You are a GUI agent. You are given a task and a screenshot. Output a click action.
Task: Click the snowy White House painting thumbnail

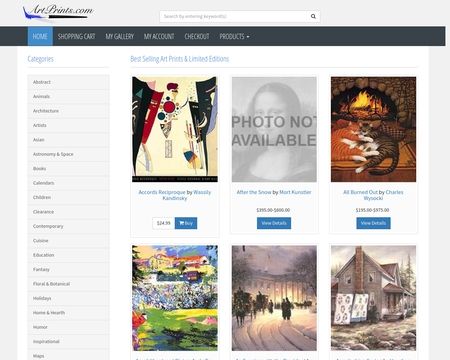click(x=274, y=298)
